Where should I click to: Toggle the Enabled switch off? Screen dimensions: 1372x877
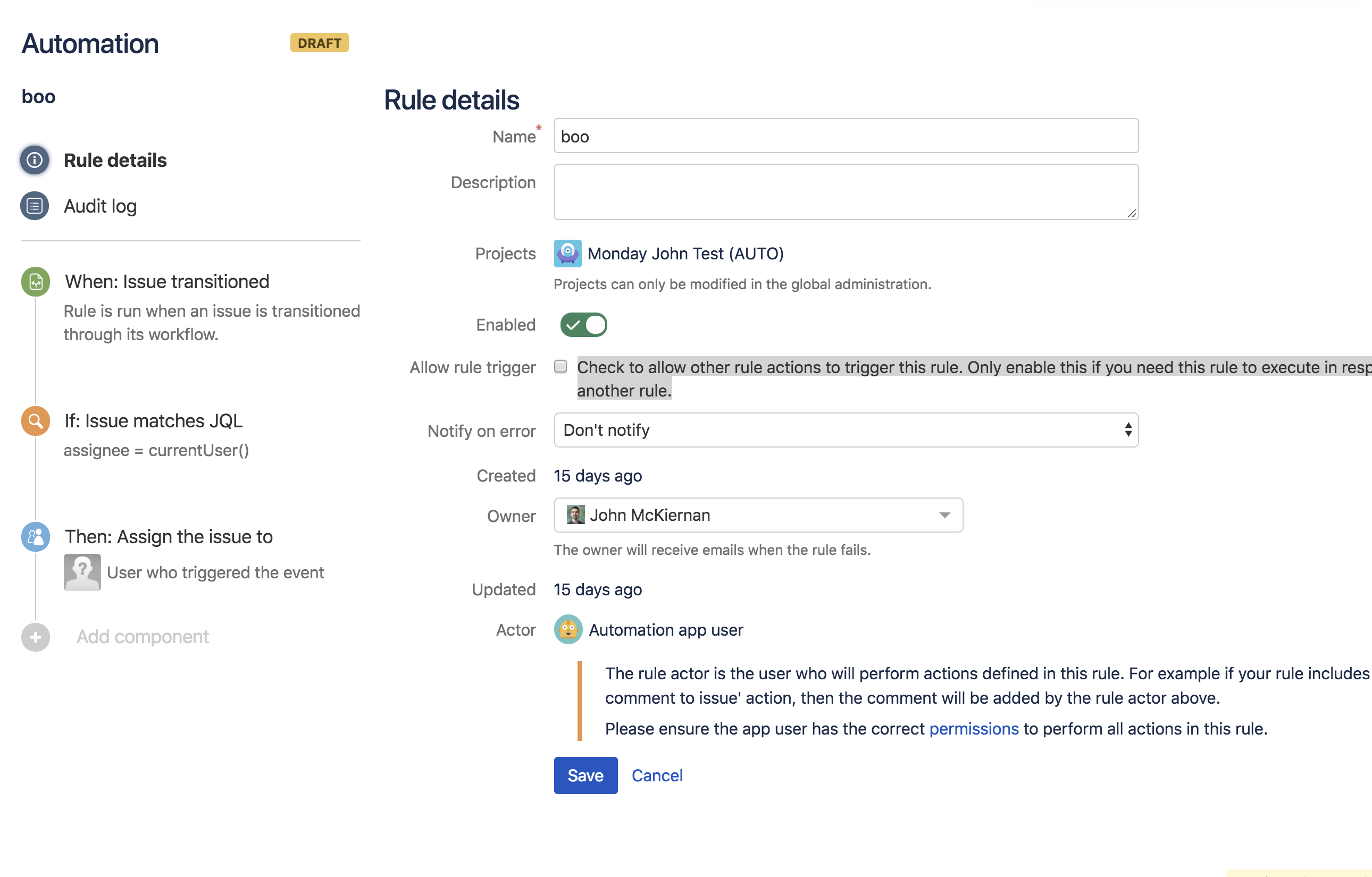[583, 325]
